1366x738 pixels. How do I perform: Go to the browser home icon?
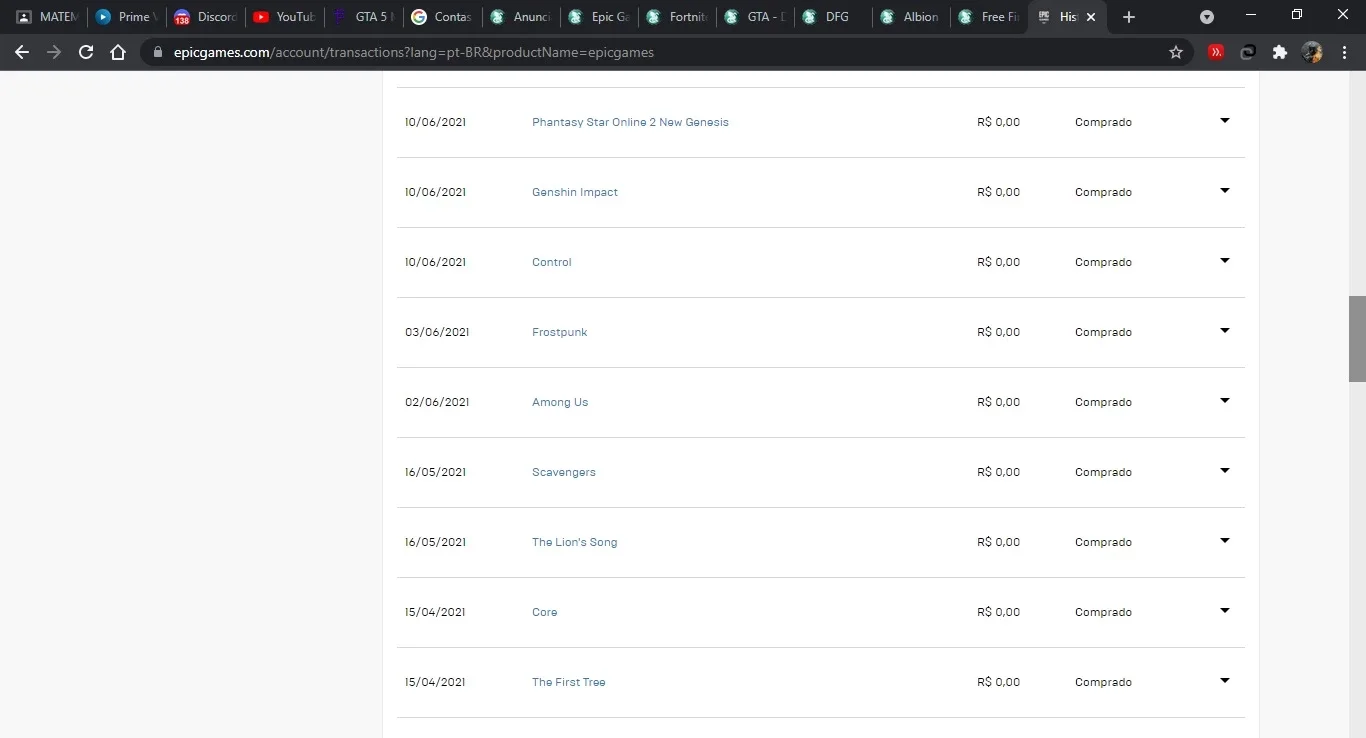(118, 52)
